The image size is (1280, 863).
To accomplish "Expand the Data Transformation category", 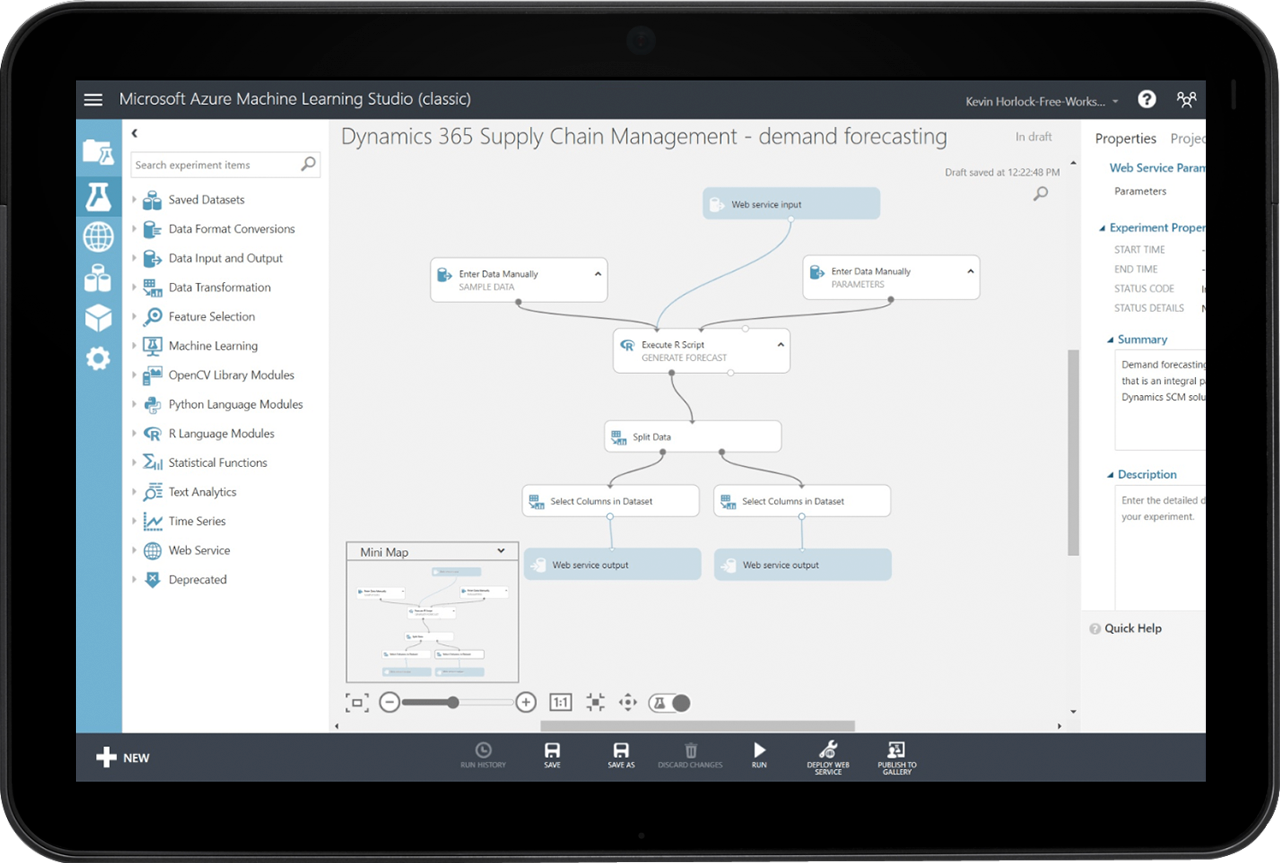I will (x=135, y=287).
